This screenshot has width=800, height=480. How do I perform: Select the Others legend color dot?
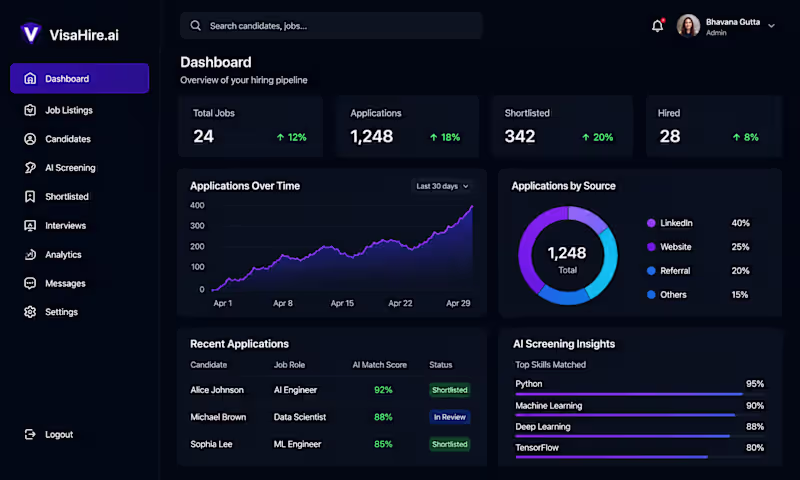(651, 294)
